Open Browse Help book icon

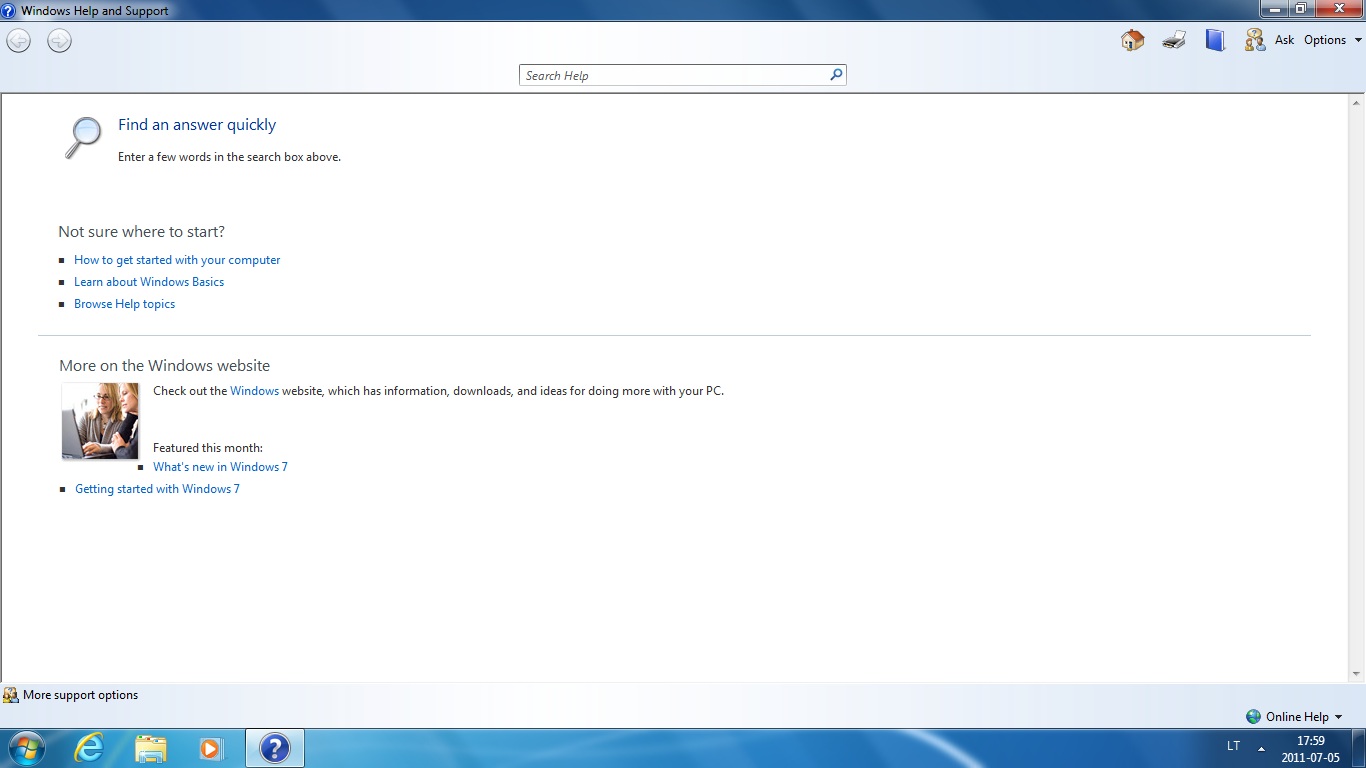[x=1215, y=40]
